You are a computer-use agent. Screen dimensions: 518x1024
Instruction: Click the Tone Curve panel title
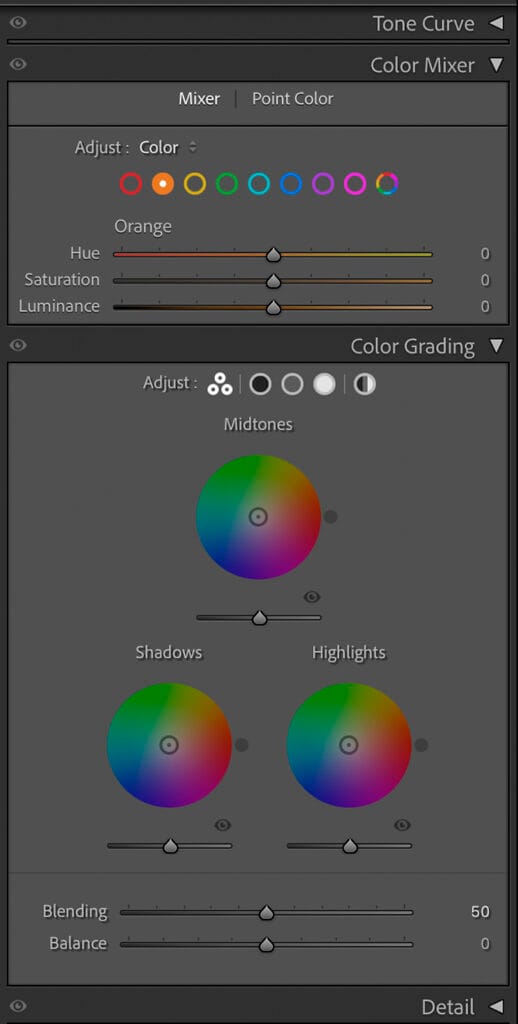click(x=423, y=24)
